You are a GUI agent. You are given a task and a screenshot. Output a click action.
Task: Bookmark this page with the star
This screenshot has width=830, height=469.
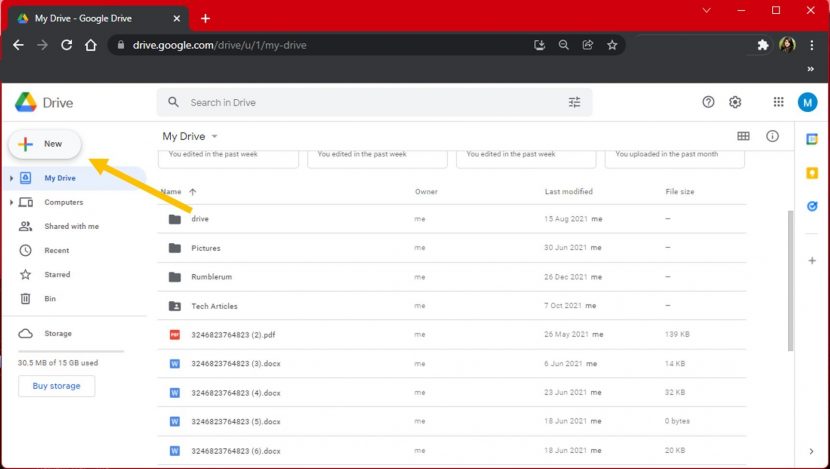[612, 45]
